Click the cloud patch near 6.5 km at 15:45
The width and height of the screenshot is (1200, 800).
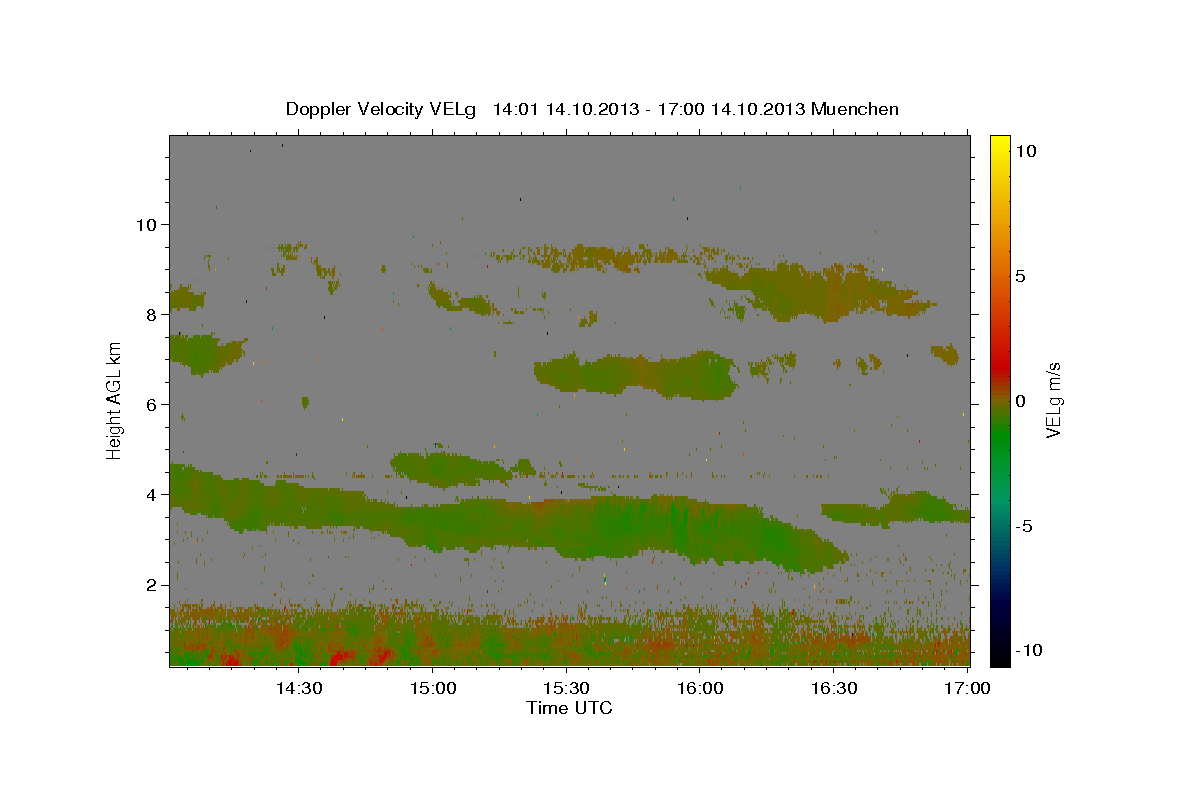click(x=638, y=375)
